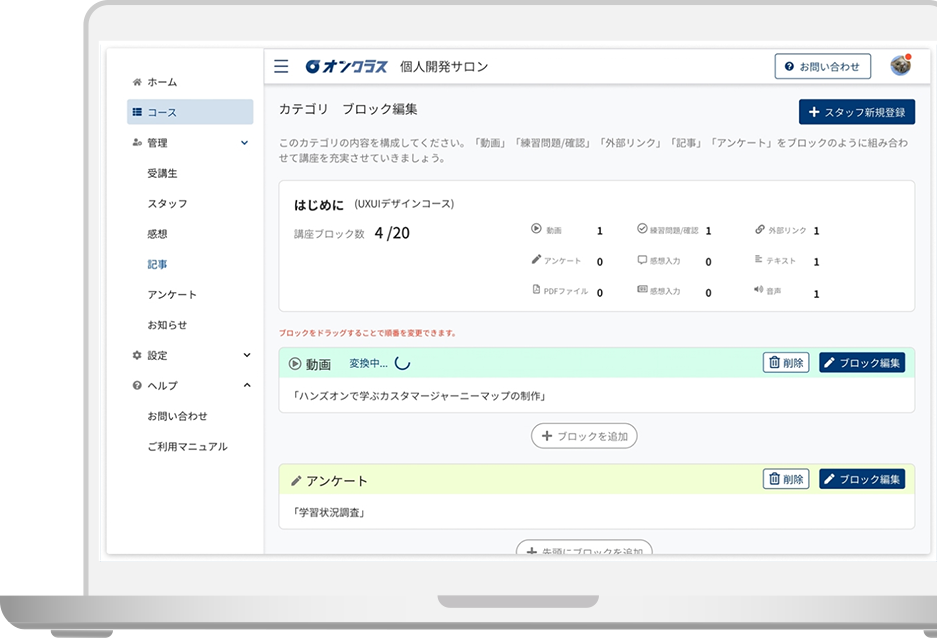Click ブロックを追加 button
This screenshot has width=937, height=638.
coord(584,436)
